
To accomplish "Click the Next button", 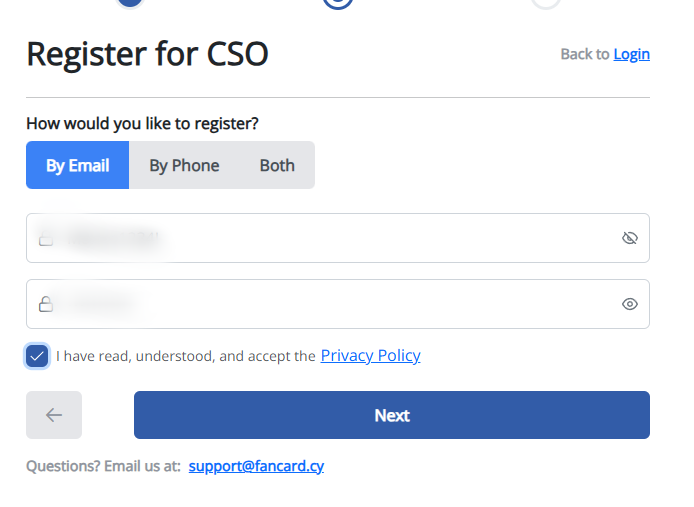I will [x=392, y=415].
